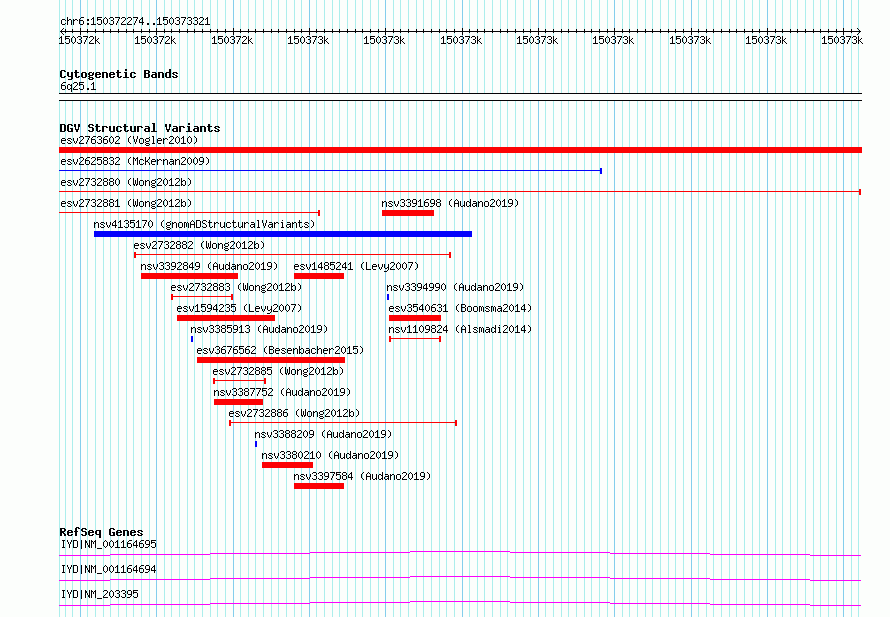Open IYD|NM_001164695 transcript label
This screenshot has width=890, height=617.
click(x=108, y=544)
